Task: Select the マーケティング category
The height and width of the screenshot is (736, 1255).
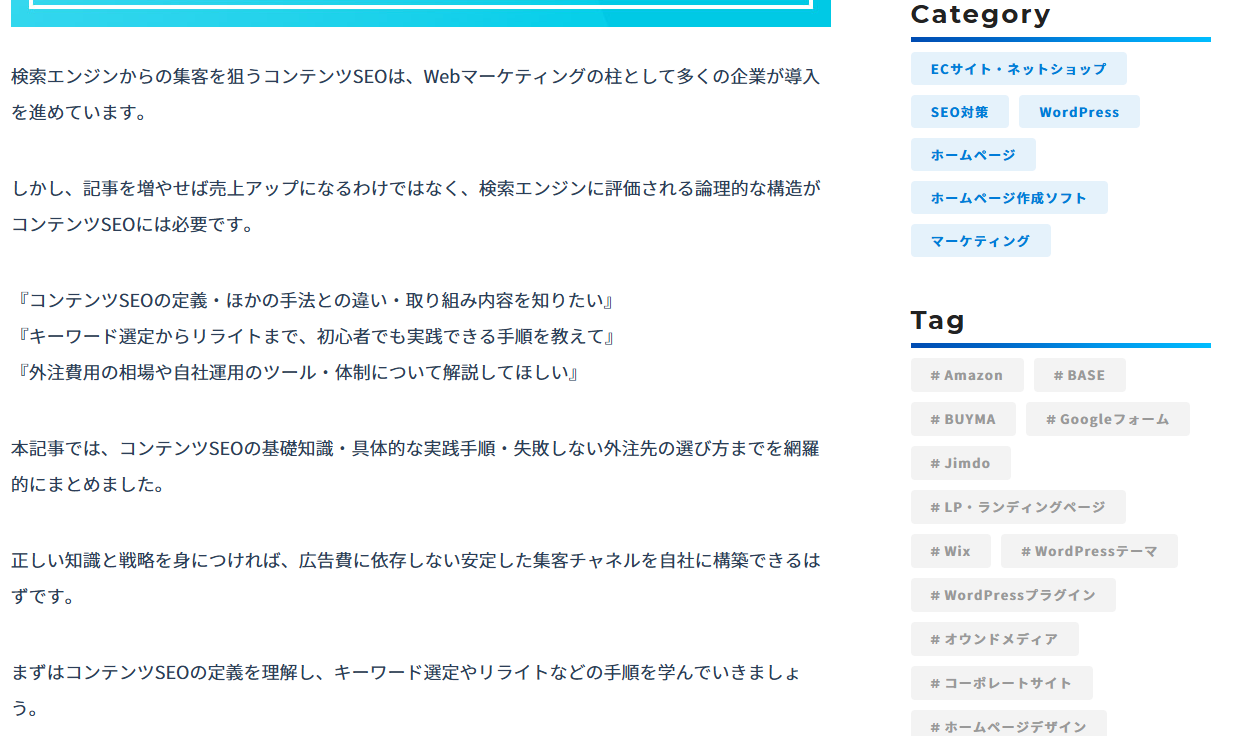Action: click(x=980, y=241)
